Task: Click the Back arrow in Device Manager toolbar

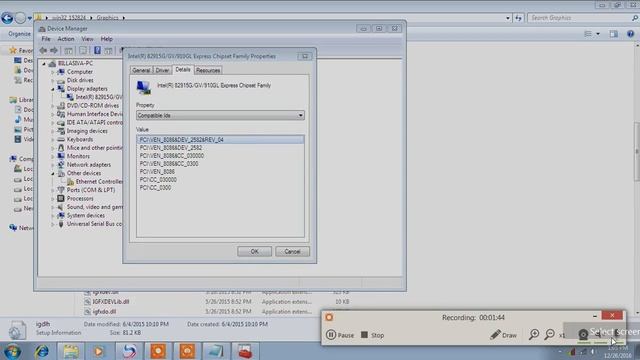Action: [43, 50]
